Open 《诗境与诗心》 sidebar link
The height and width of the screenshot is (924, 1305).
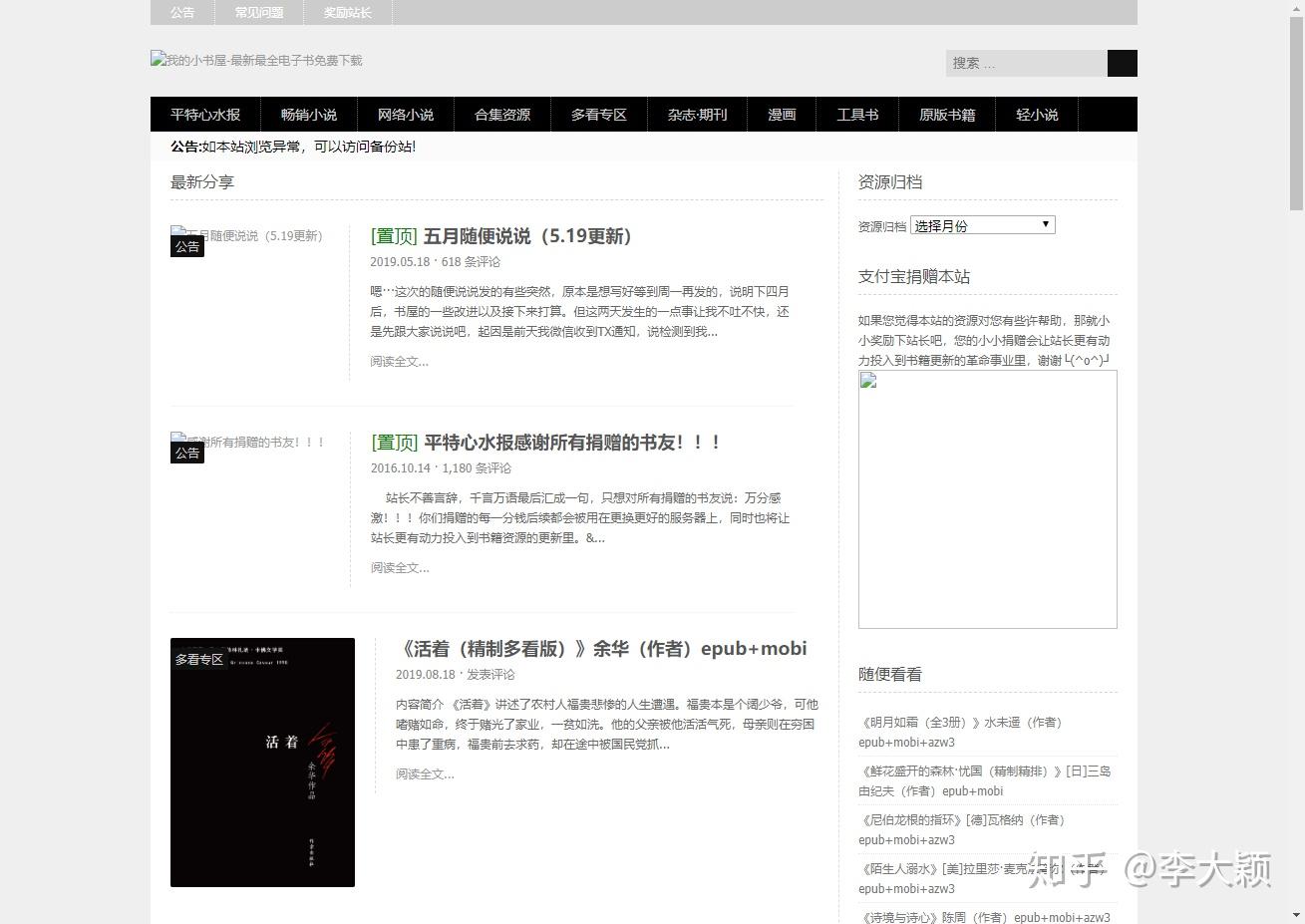click(x=984, y=917)
